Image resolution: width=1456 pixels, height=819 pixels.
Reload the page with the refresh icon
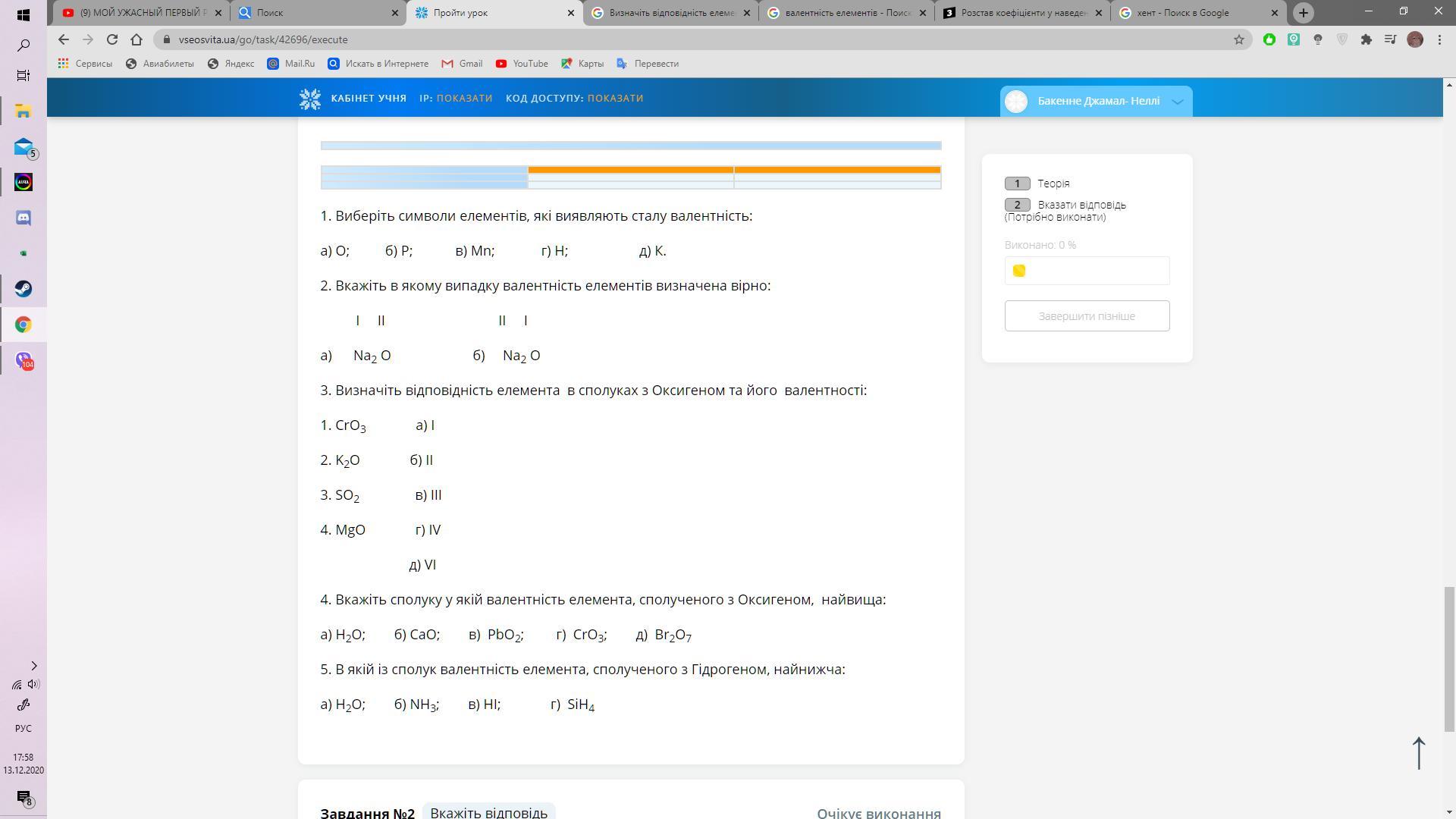(x=112, y=39)
